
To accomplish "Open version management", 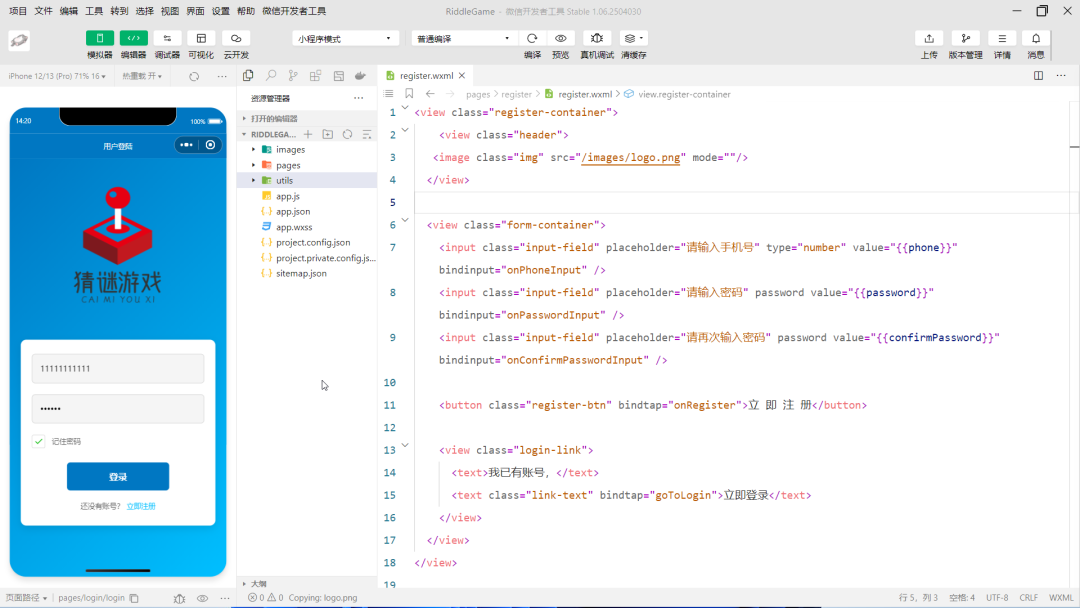I will (x=965, y=39).
